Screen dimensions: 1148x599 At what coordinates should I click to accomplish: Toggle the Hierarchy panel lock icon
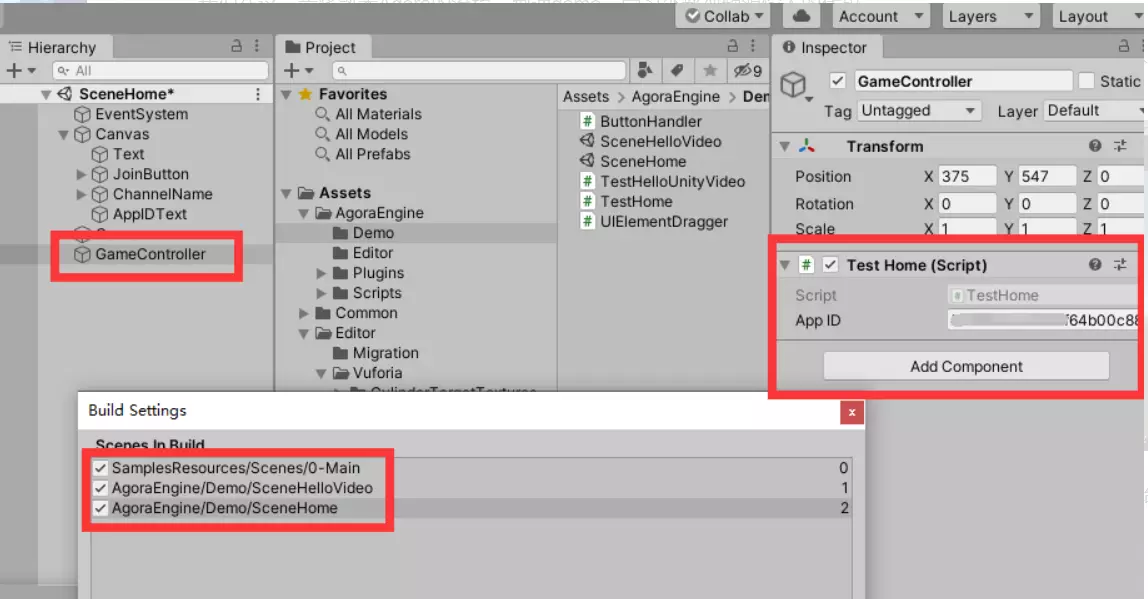[x=236, y=46]
